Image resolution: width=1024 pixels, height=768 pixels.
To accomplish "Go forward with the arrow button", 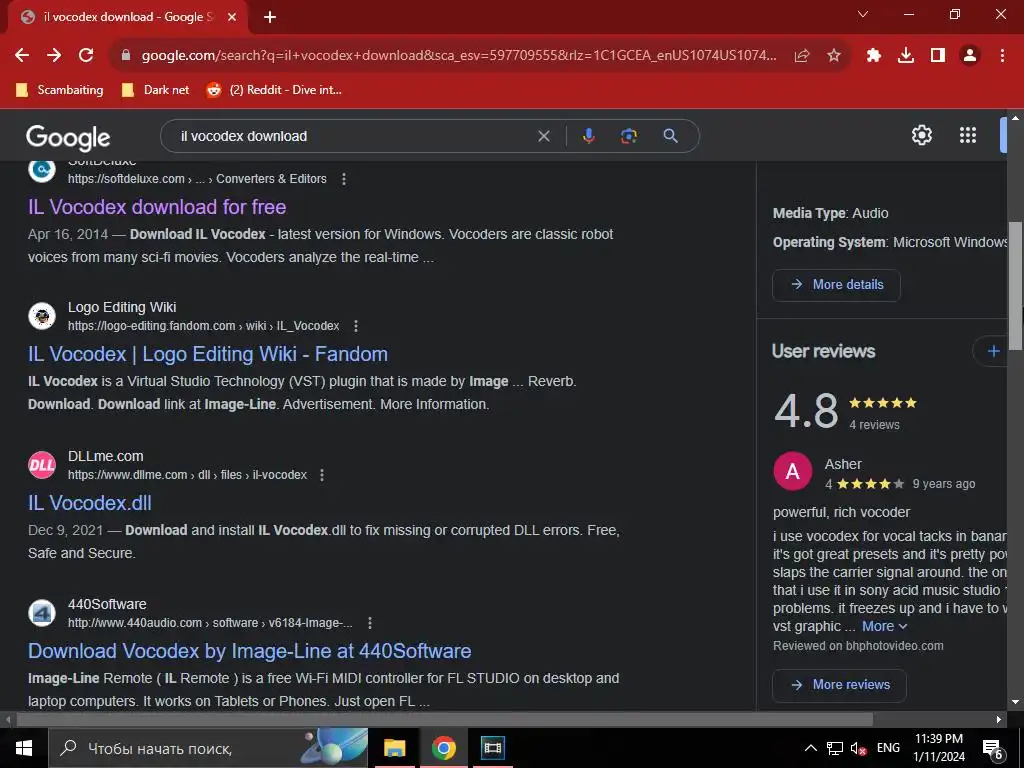I will tap(54, 56).
